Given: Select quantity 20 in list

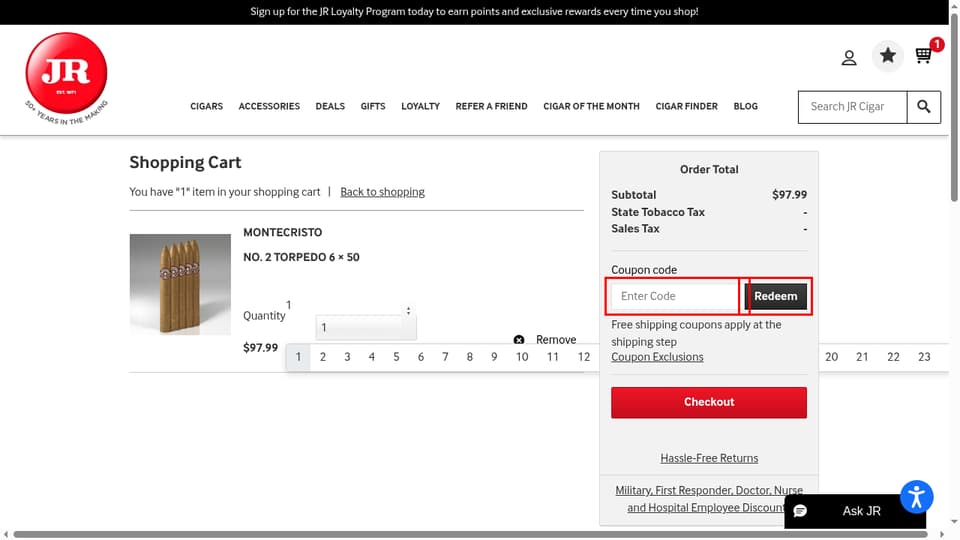Looking at the screenshot, I should (x=831, y=357).
